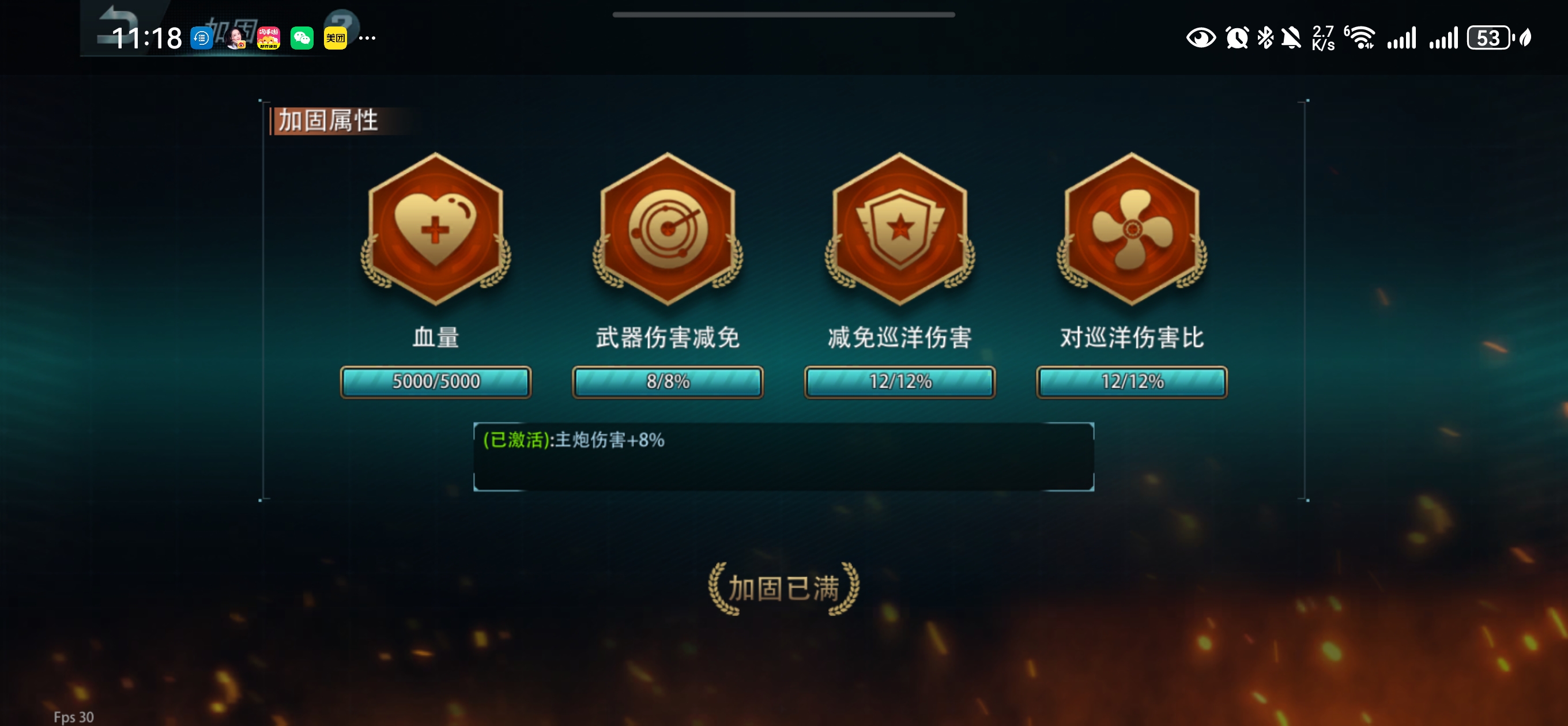Select the heart-shaped 血量 badge

435,229
